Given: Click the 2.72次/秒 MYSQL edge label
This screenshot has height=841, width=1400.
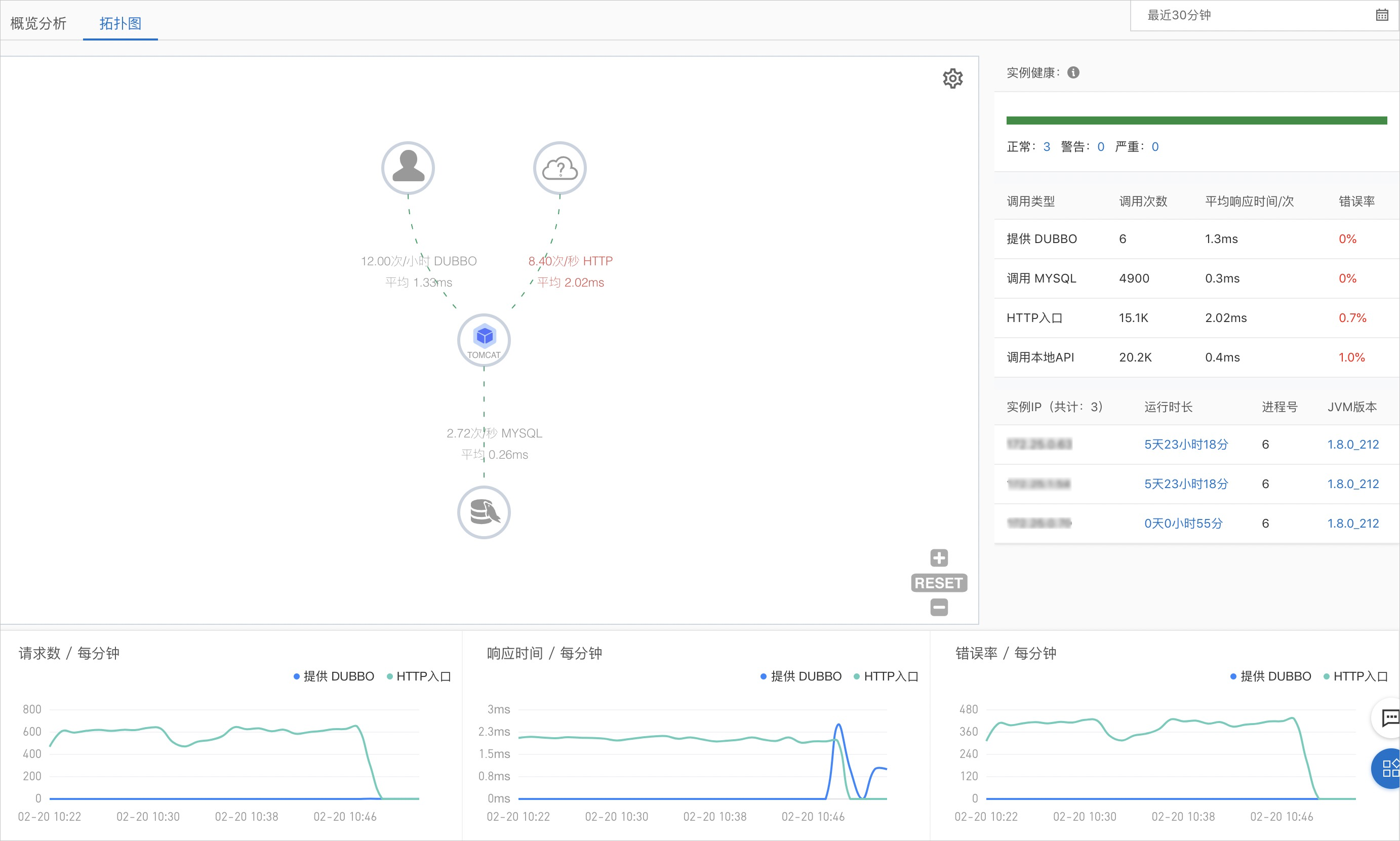Looking at the screenshot, I should point(494,433).
